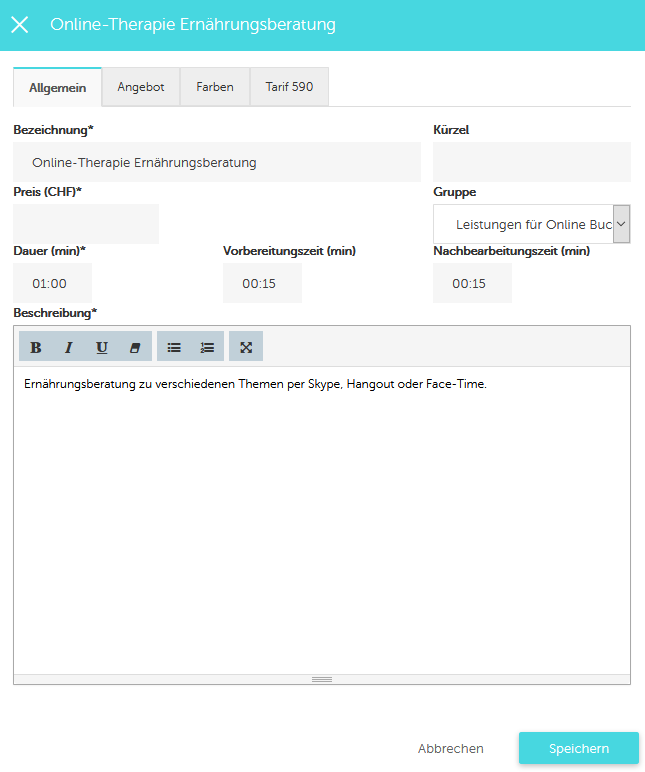Toggle italic text formatting
The width and height of the screenshot is (645, 772).
point(69,347)
